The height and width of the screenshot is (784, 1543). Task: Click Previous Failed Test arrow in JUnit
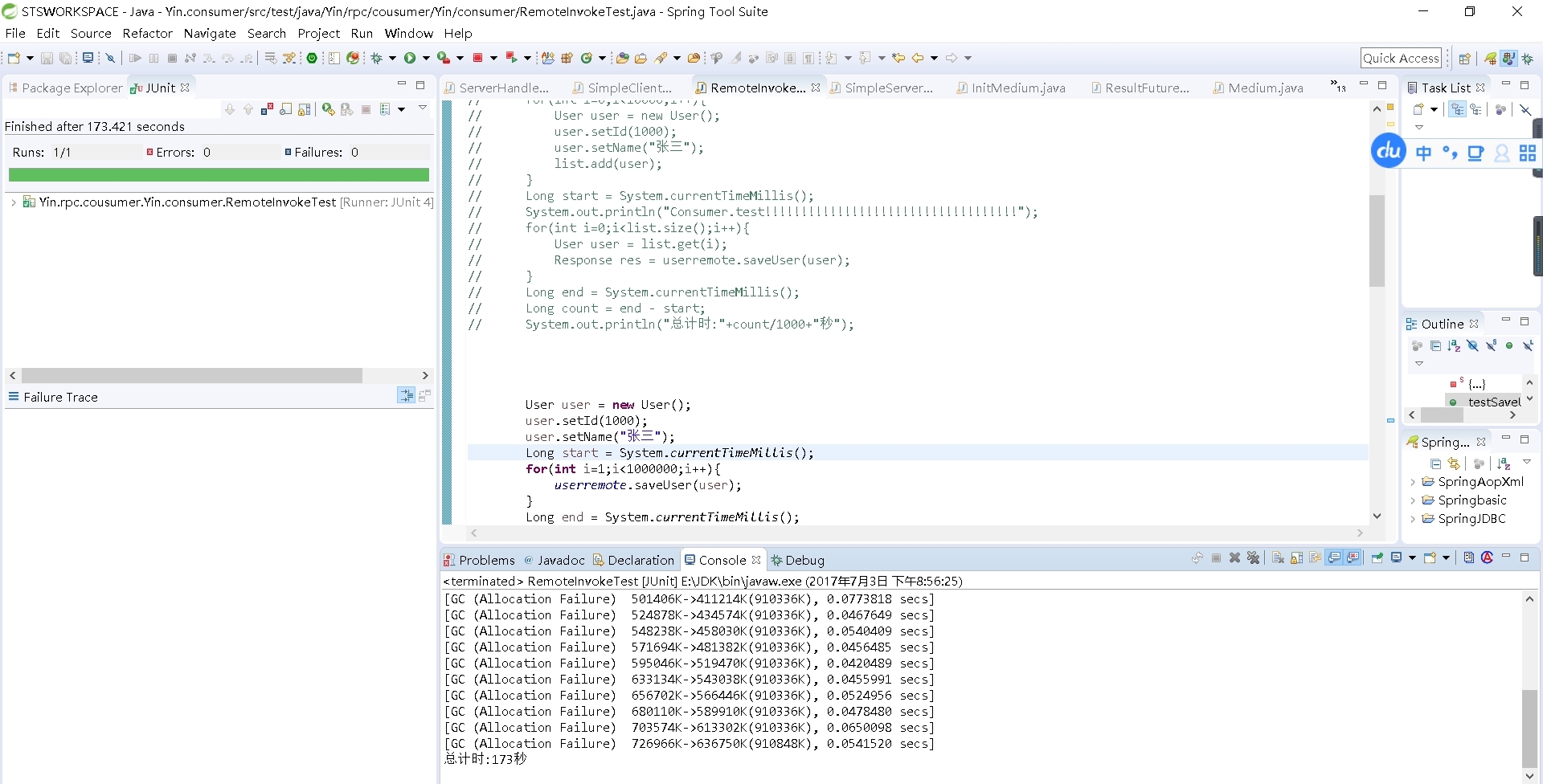coord(248,109)
